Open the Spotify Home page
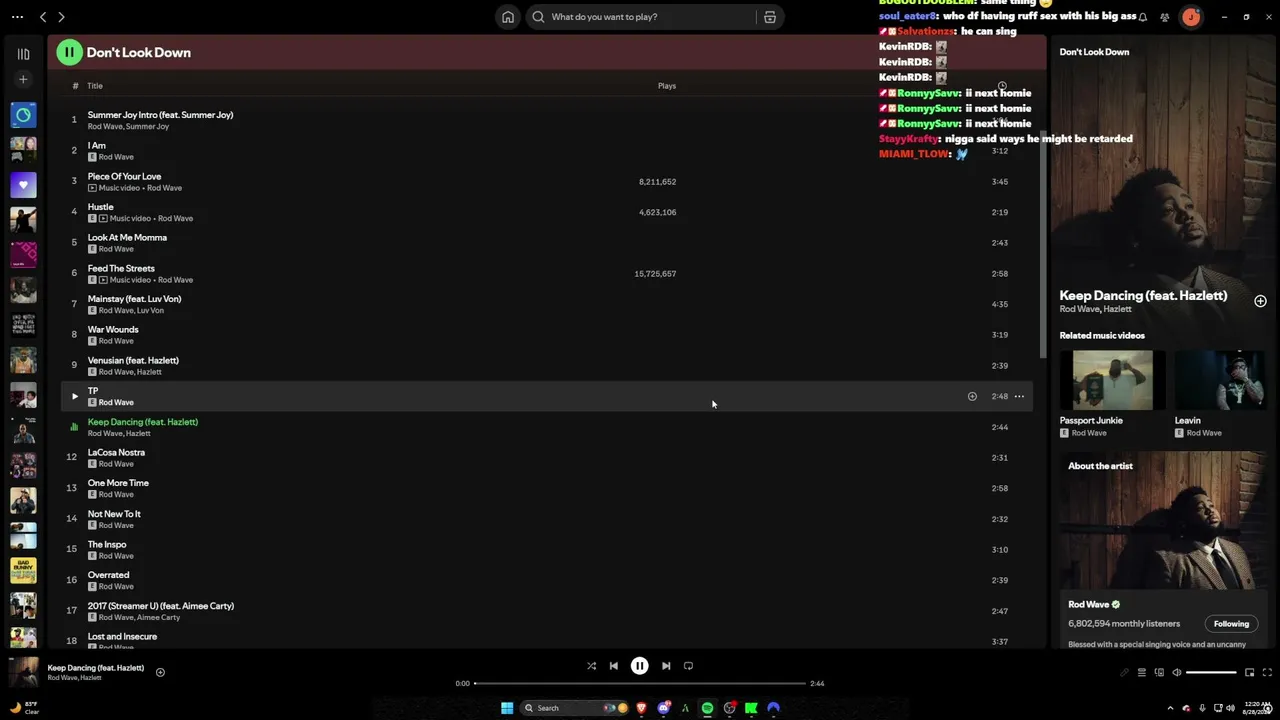Viewport: 1280px width, 720px height. 508,17
